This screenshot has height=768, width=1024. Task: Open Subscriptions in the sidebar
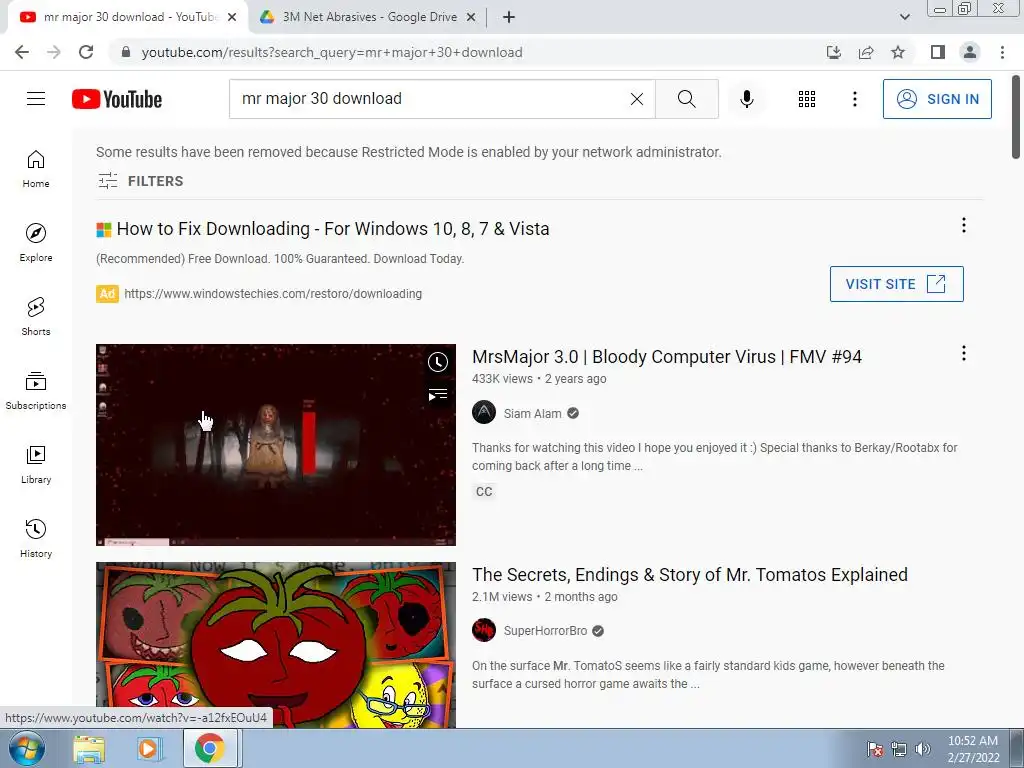(x=36, y=391)
